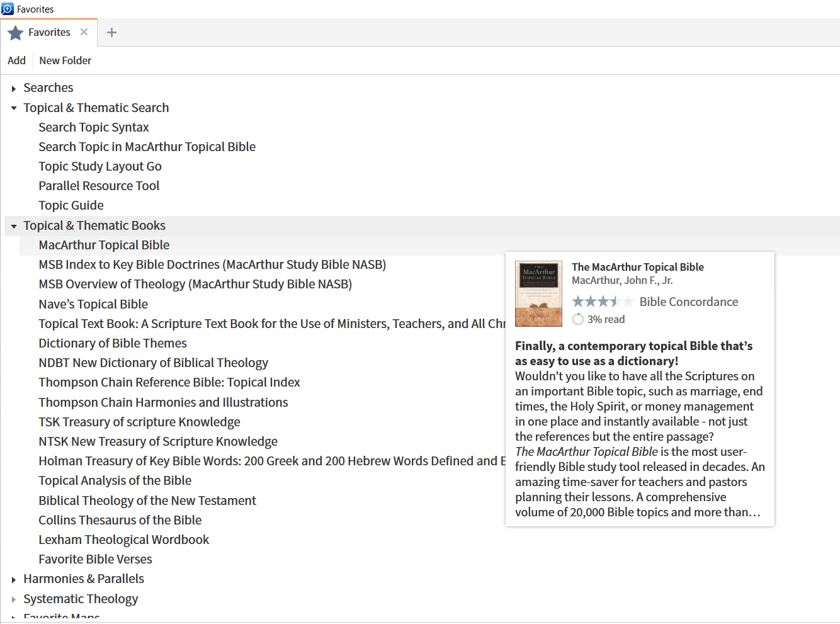Open TSK Treasury of scripture Knowledge
This screenshot has height=624, width=840.
point(139,422)
